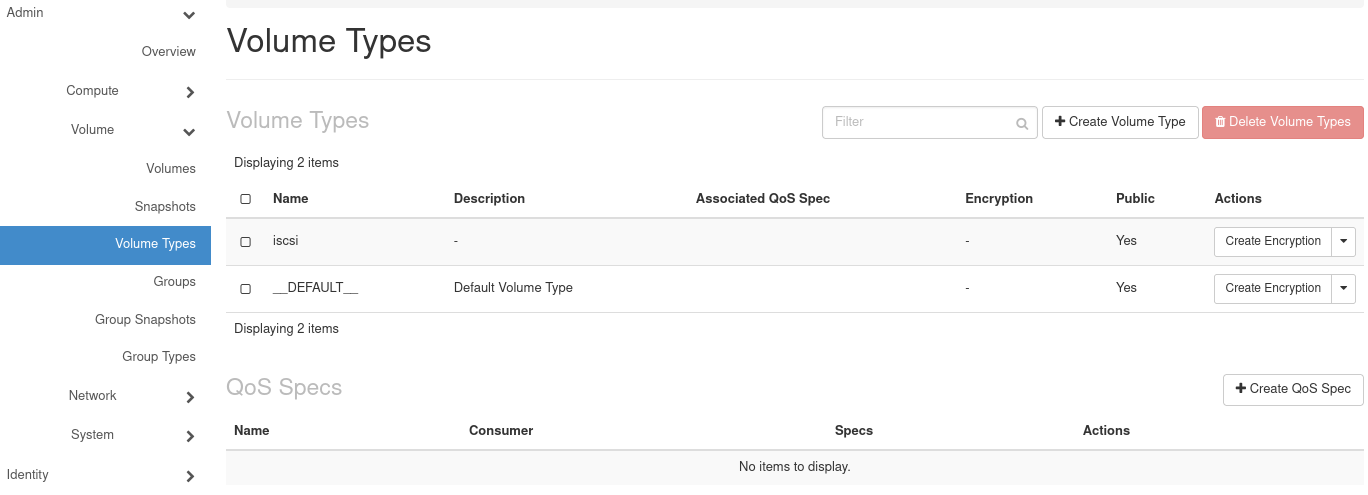
Task: Click the Delete Volume Types button
Action: point(1282,122)
